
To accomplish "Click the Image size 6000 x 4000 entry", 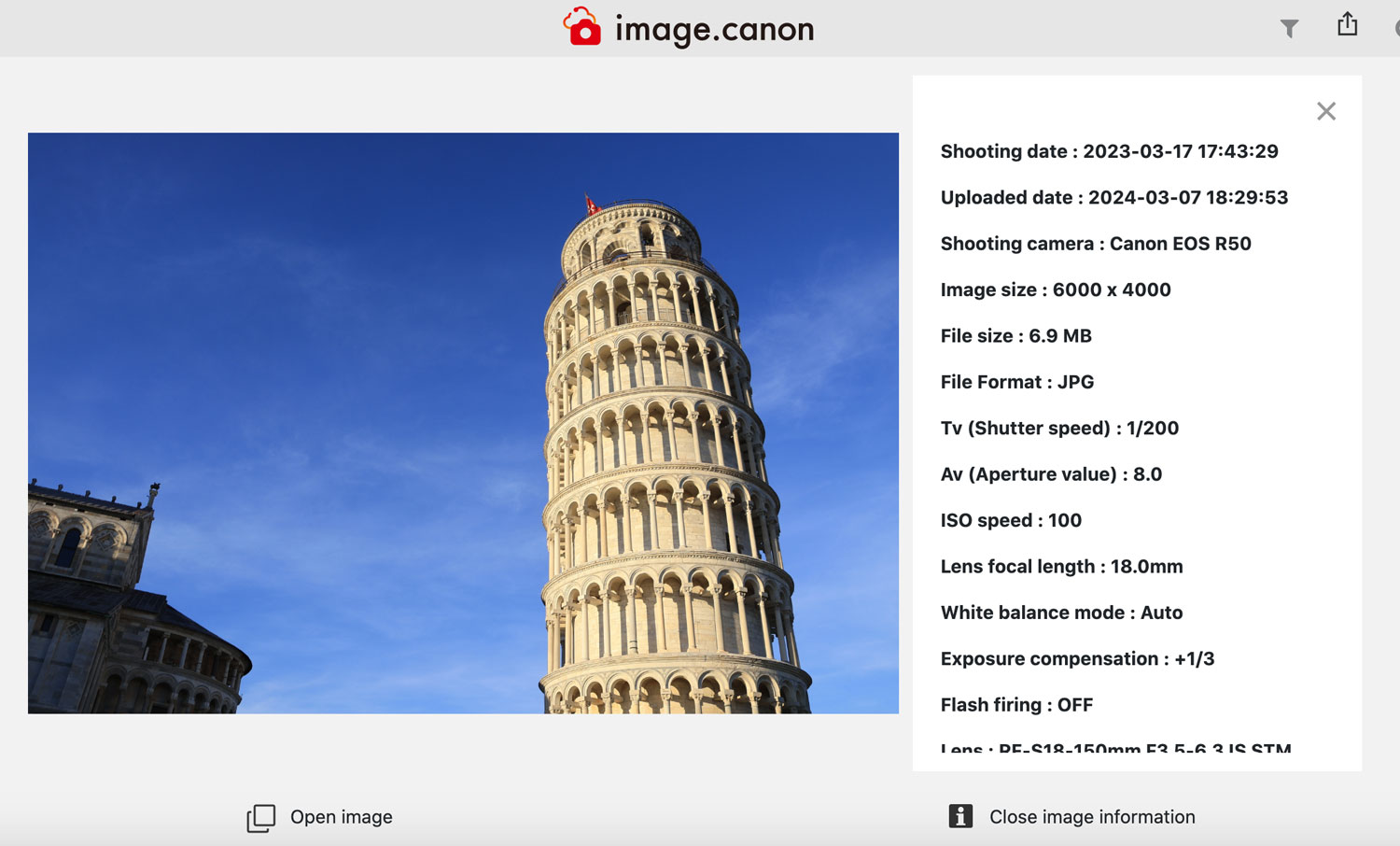I will (x=1055, y=290).
